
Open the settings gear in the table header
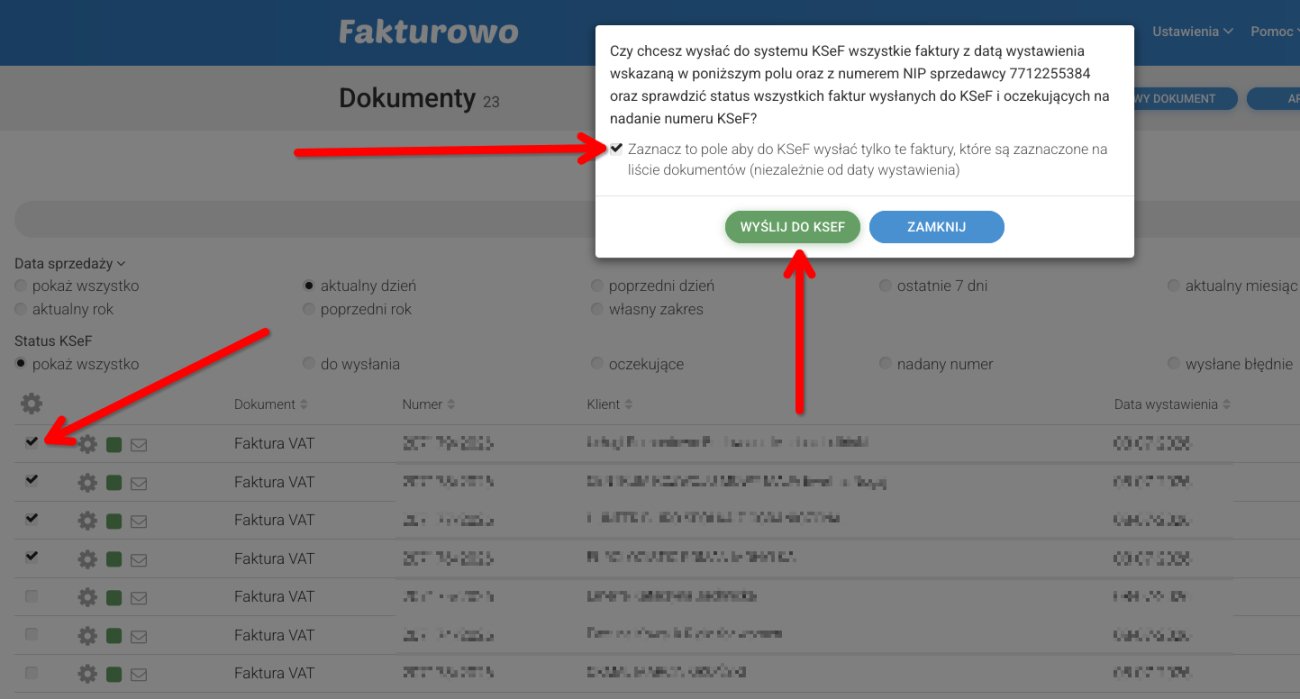click(32, 404)
